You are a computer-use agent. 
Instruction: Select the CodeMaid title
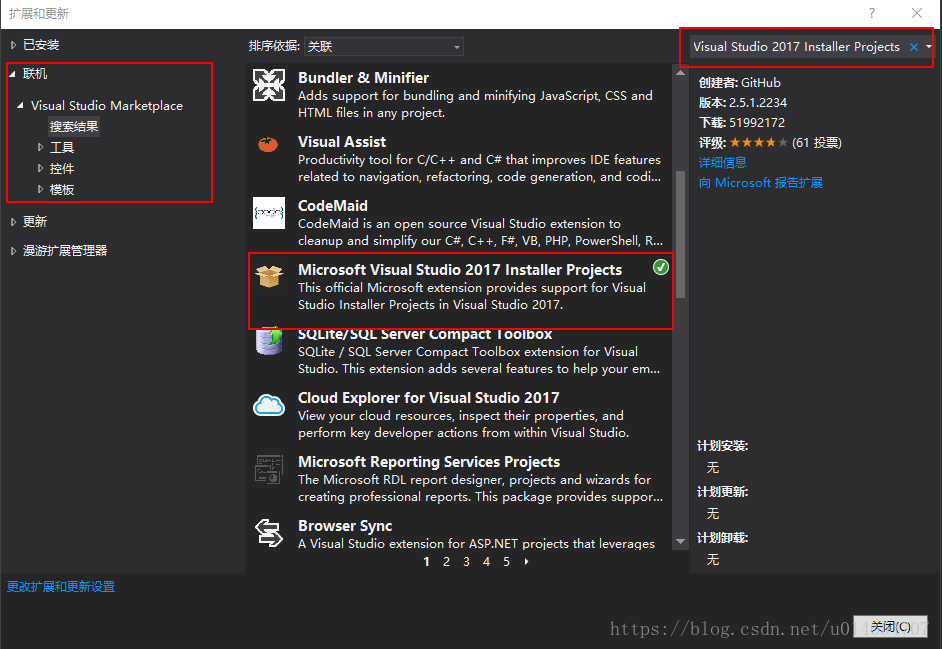point(333,206)
